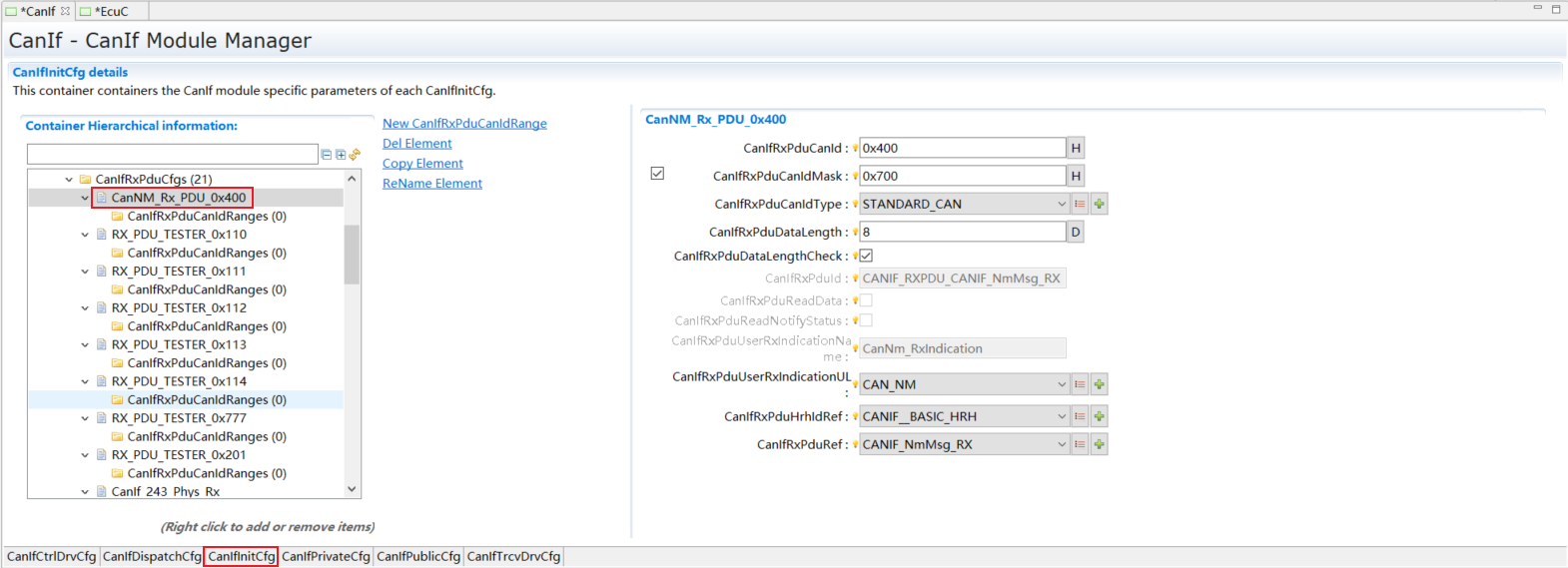Viewport: 1568px width, 568px height.
Task: Click the expand all tree icon
Action: tap(341, 155)
